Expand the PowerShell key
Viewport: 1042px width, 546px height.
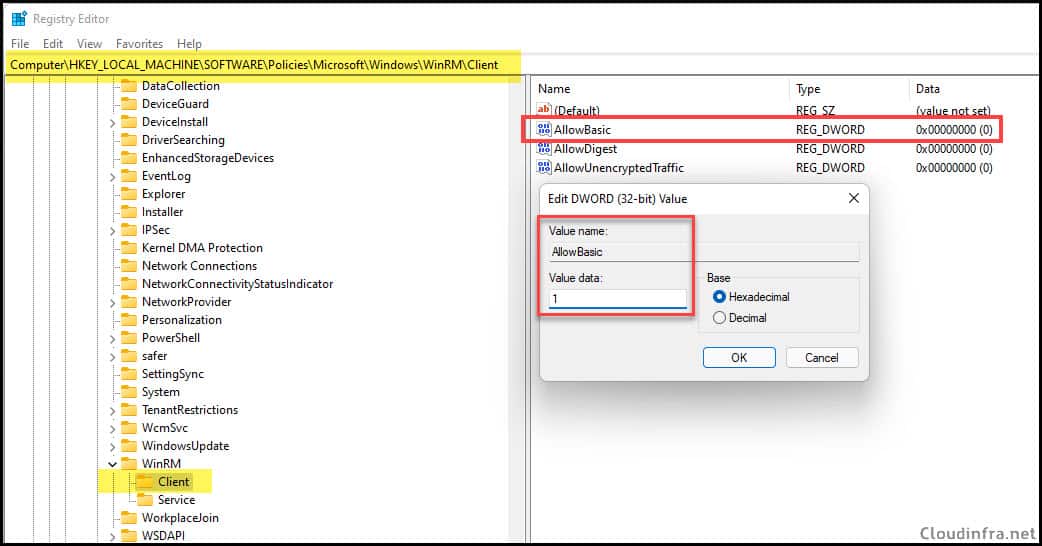[112, 339]
